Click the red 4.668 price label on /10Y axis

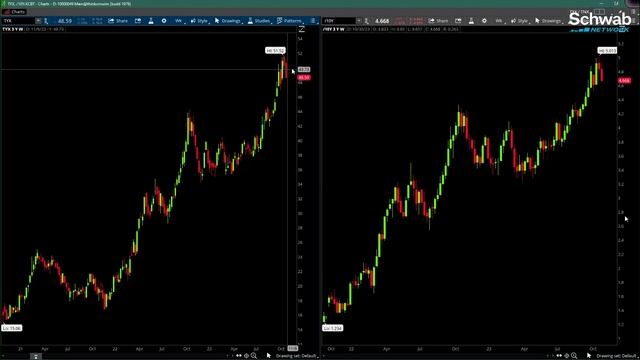point(624,81)
